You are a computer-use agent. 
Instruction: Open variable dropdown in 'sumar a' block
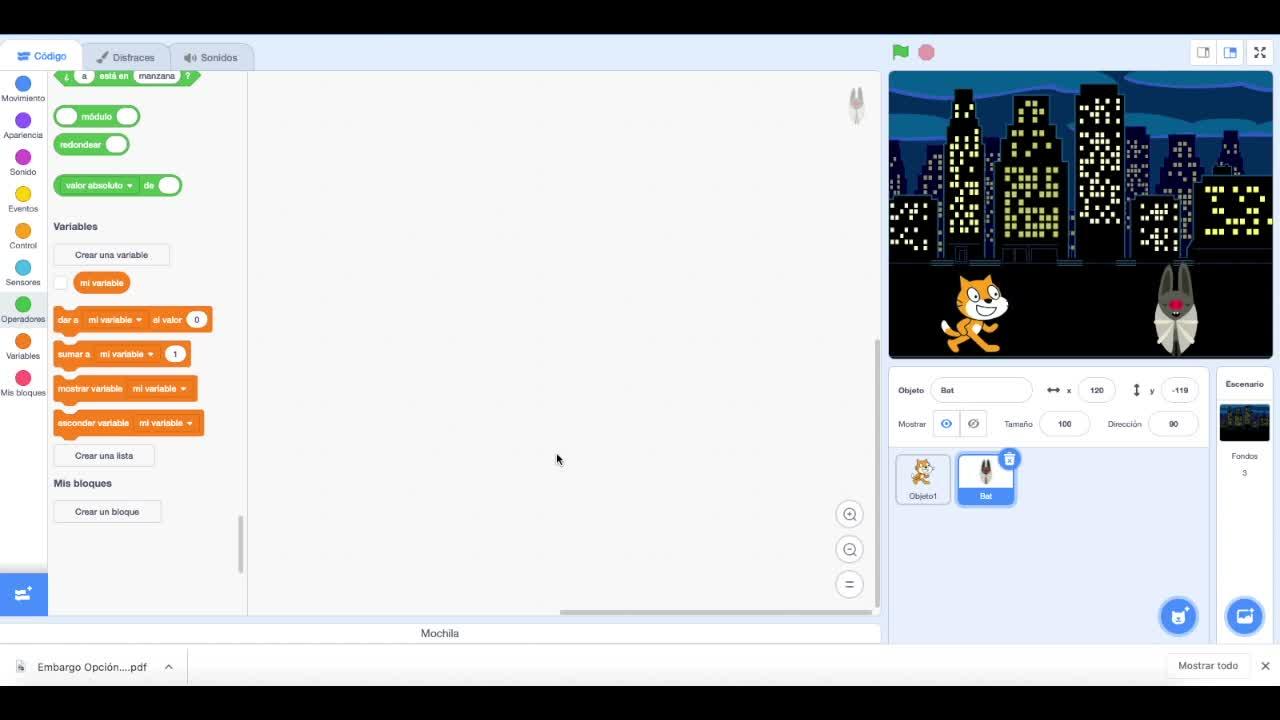126,354
